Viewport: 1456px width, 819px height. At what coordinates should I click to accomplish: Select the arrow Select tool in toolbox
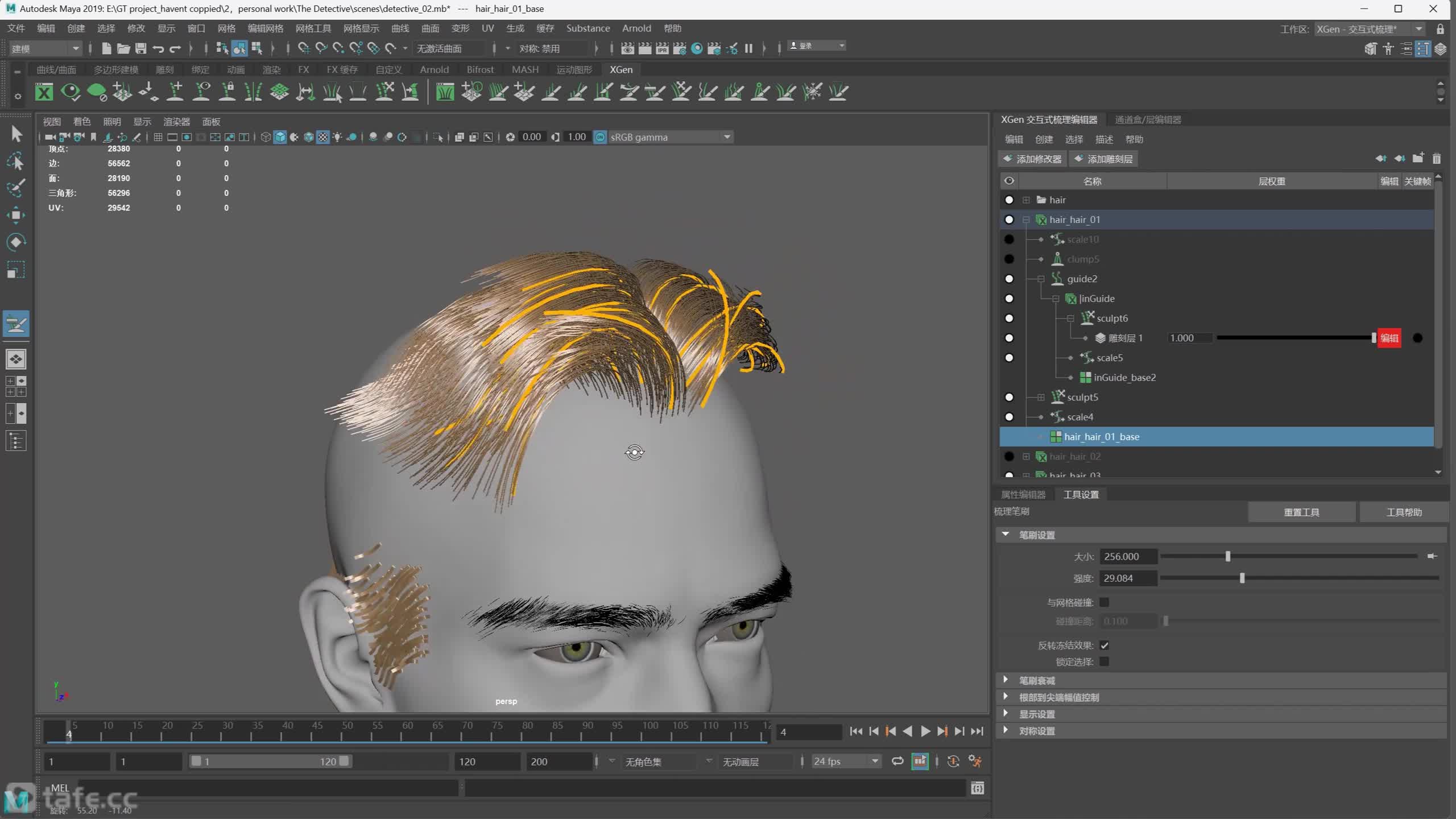[16, 134]
